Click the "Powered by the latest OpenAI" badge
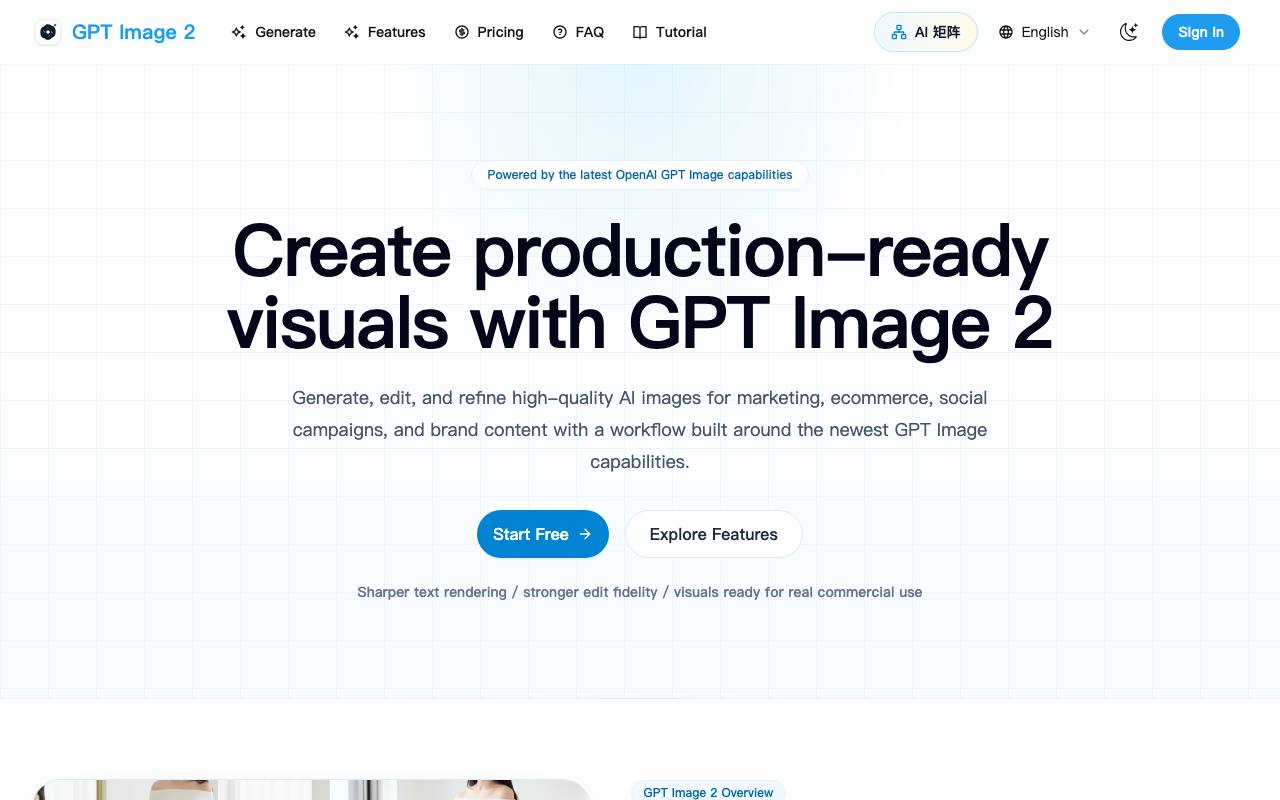Screen dimensions: 1280x800 coord(640,175)
